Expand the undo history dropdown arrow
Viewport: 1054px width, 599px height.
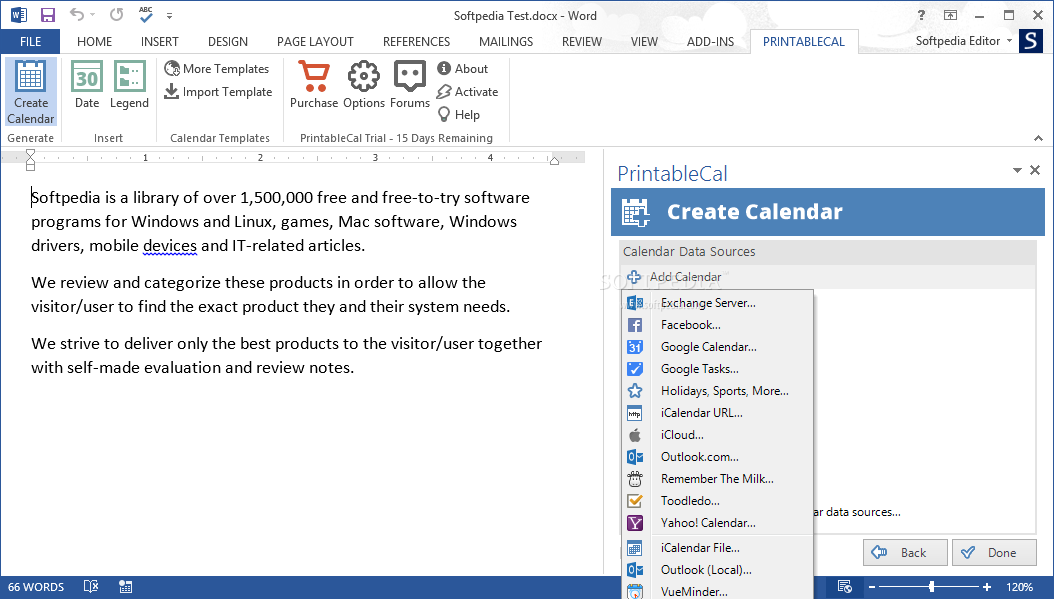[92, 15]
